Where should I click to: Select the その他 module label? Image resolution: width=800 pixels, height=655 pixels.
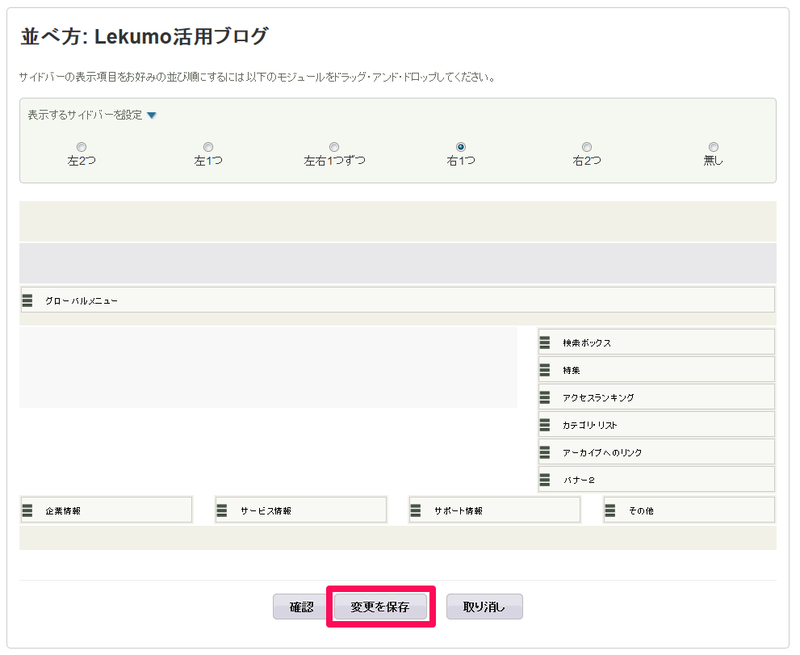tap(641, 511)
